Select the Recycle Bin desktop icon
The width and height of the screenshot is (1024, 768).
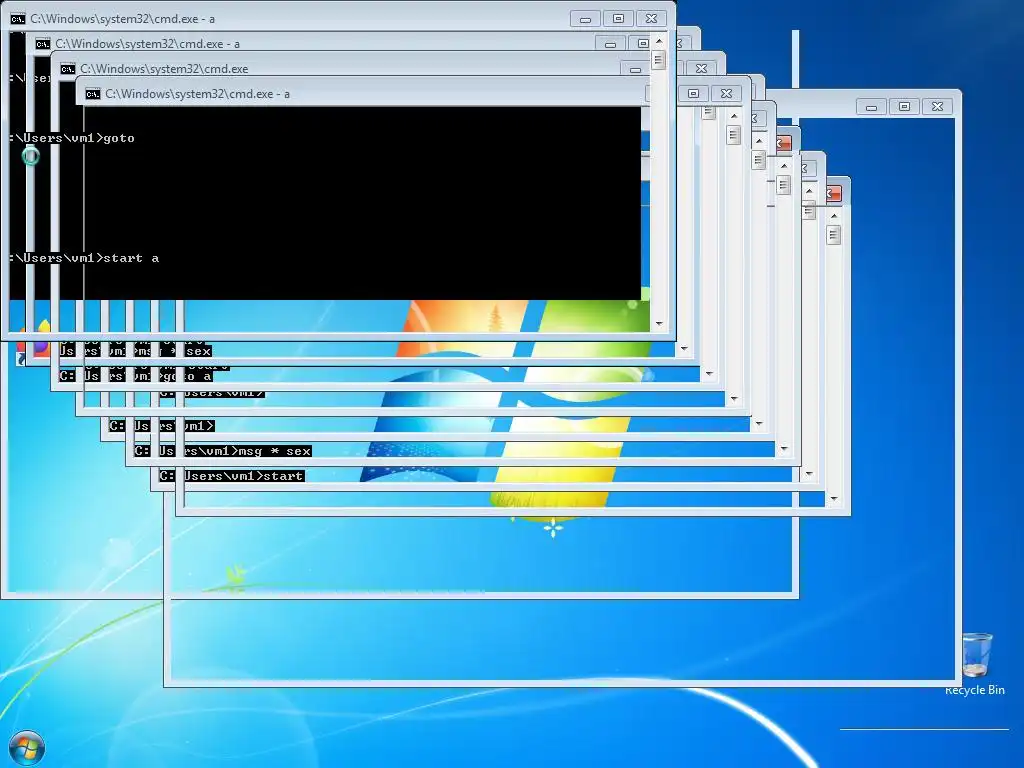(x=975, y=664)
